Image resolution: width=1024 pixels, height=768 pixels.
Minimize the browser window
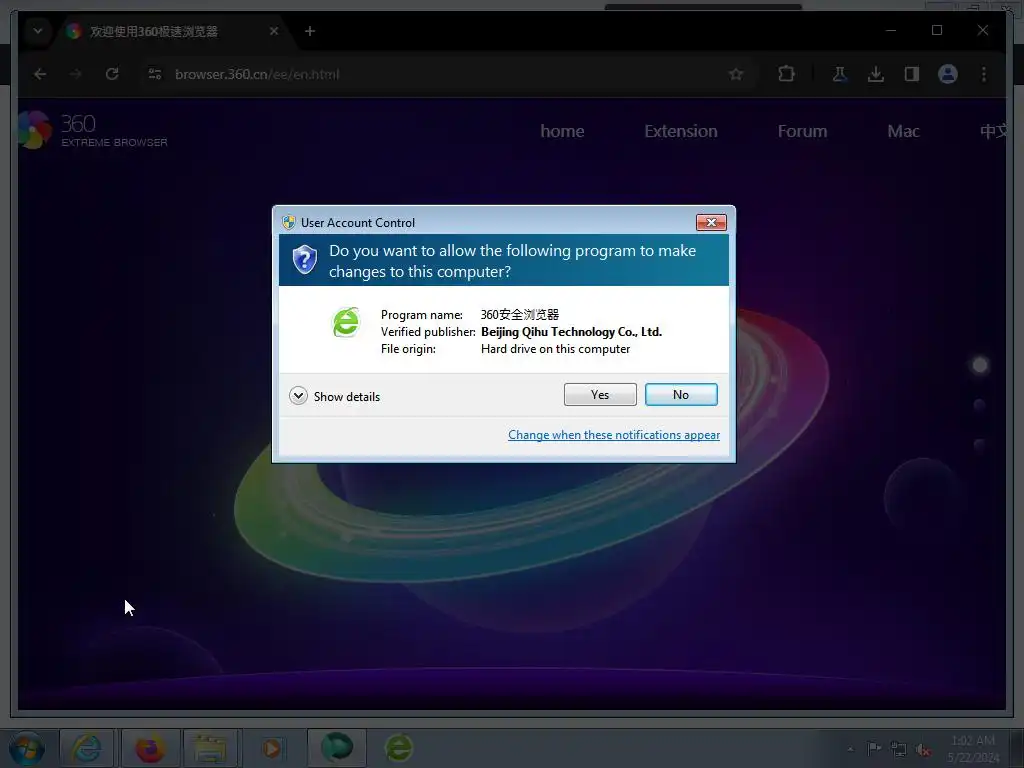point(891,30)
